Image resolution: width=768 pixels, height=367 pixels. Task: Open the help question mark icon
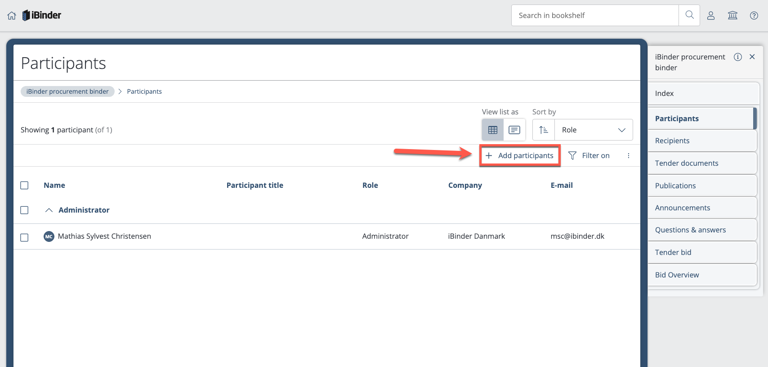coord(754,16)
